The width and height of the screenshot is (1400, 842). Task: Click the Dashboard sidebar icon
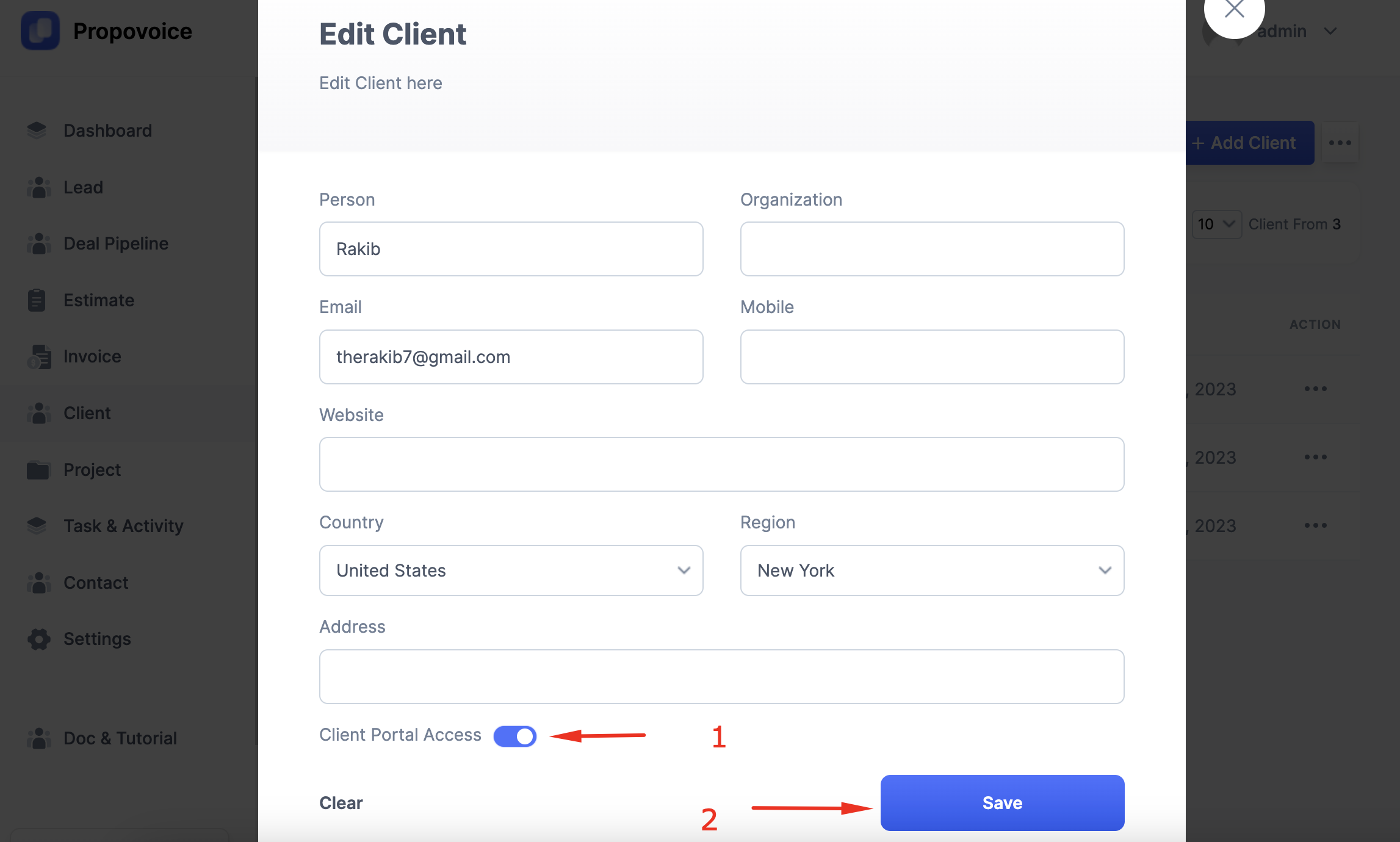tap(37, 131)
